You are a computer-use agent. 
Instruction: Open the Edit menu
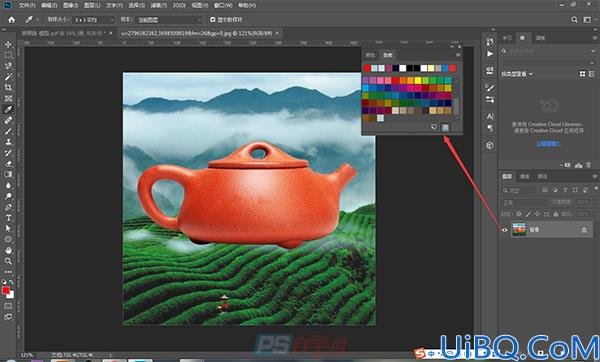49,5
